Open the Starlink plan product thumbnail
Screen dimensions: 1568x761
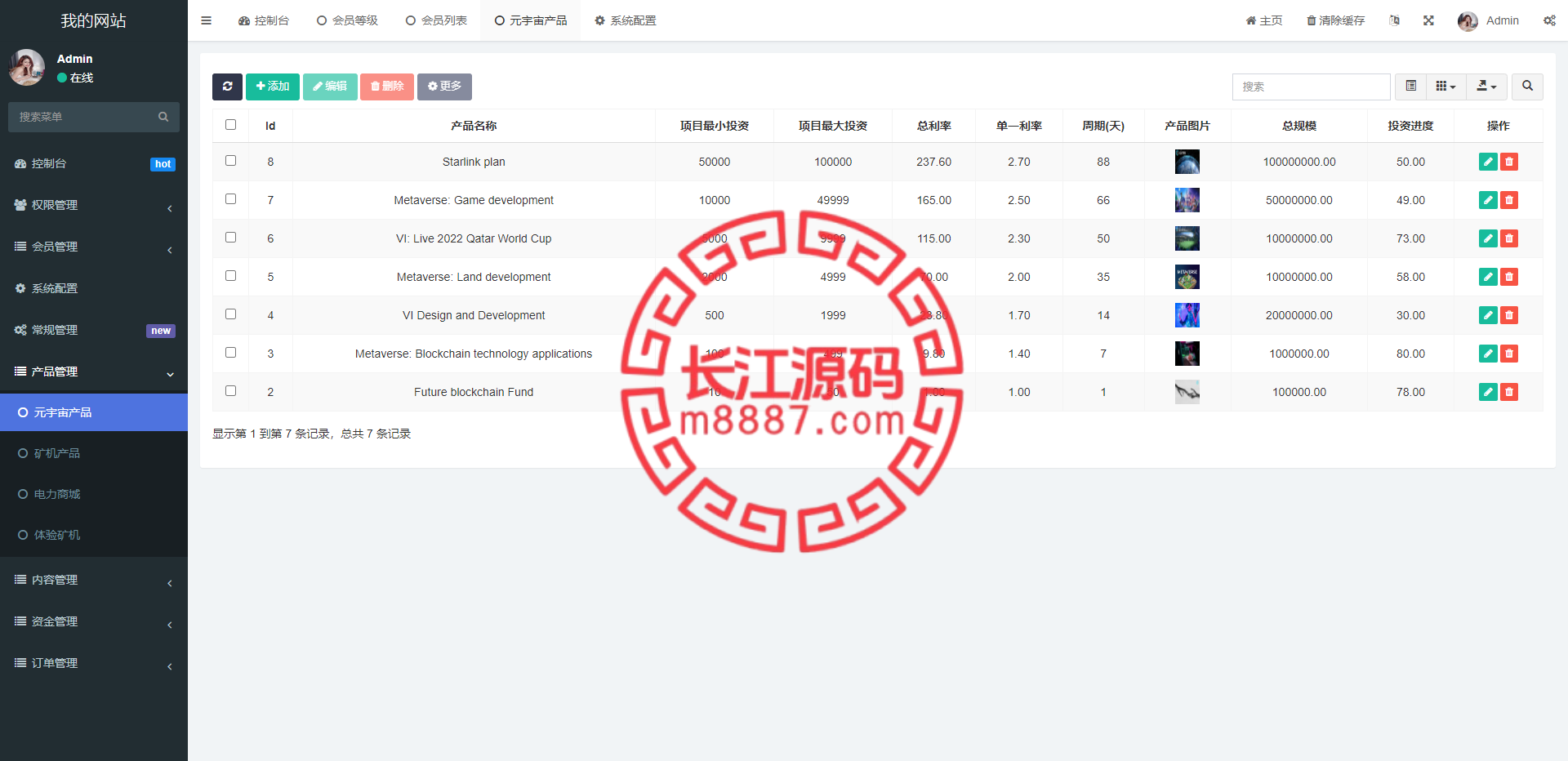(x=1187, y=162)
